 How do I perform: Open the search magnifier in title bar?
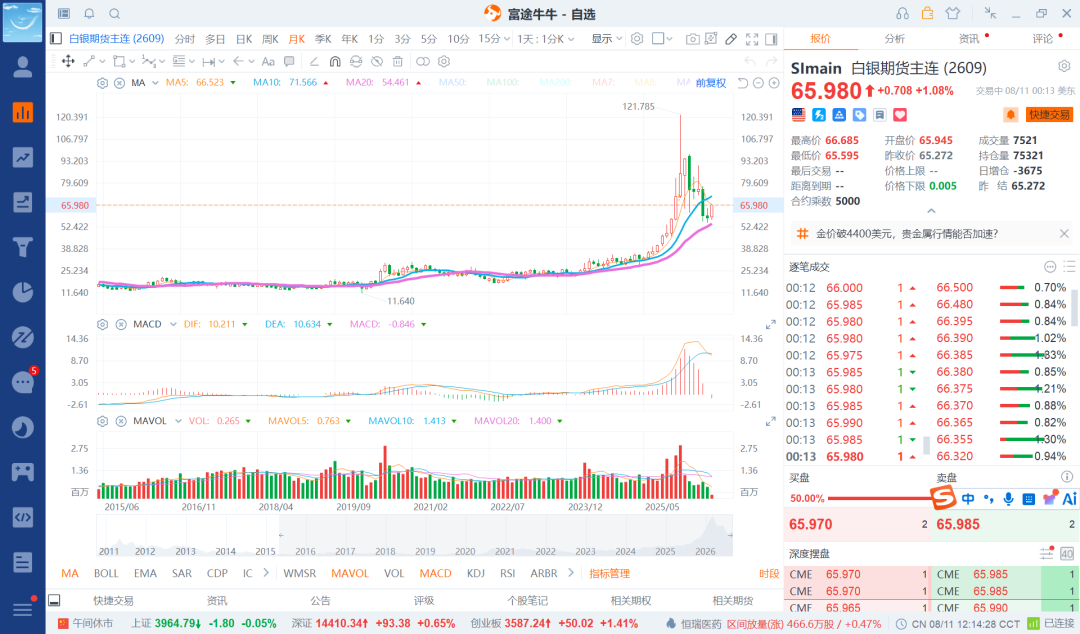click(x=114, y=14)
